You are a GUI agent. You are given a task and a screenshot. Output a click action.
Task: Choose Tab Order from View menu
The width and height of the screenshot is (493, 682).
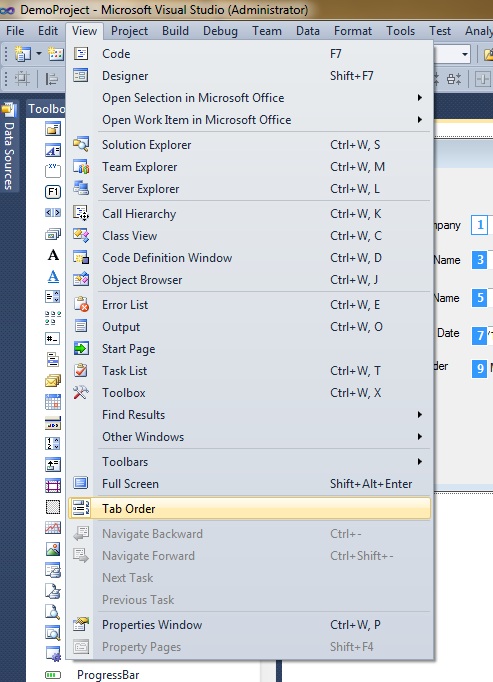[249, 508]
